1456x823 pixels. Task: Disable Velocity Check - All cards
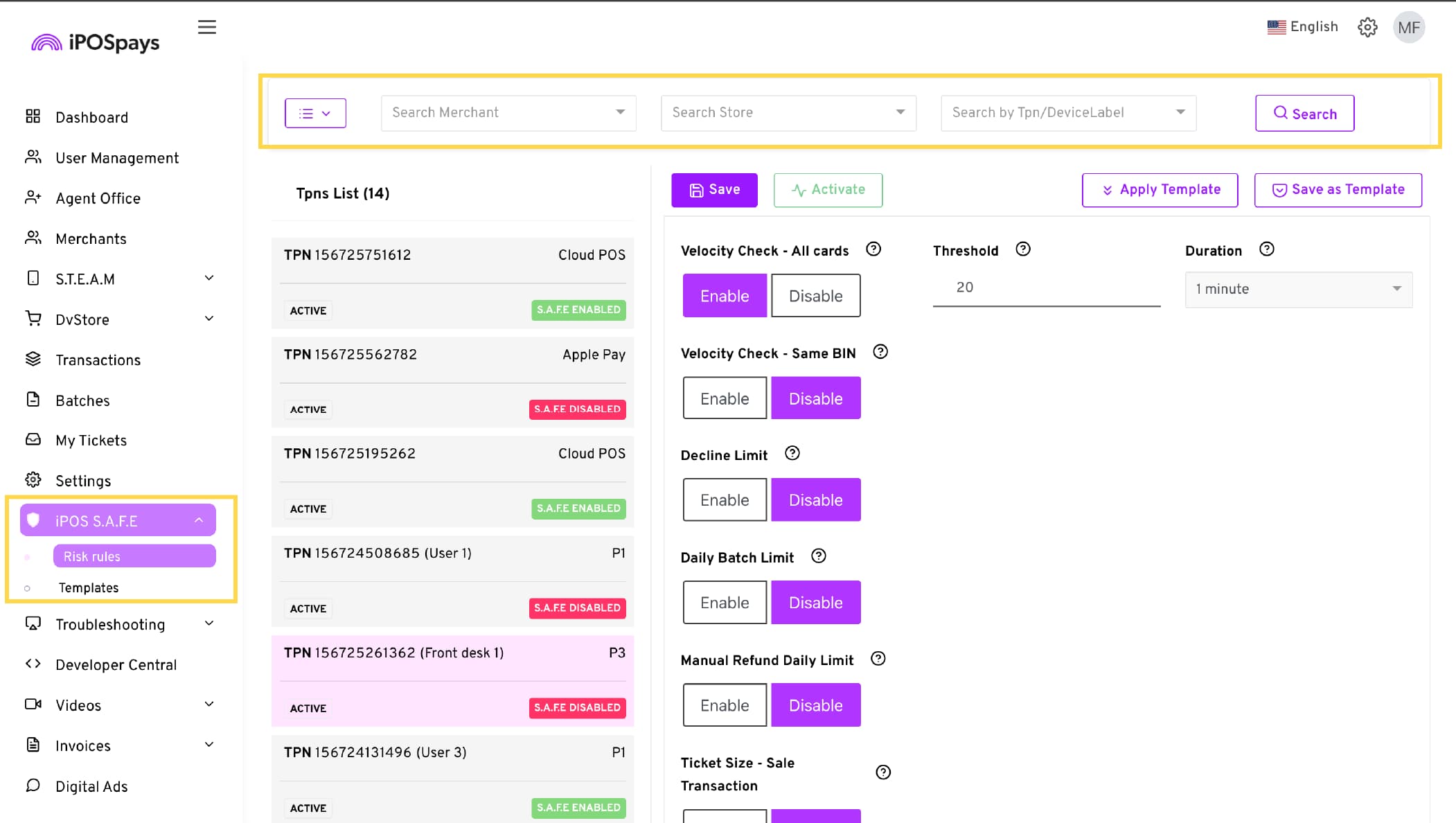[815, 296]
